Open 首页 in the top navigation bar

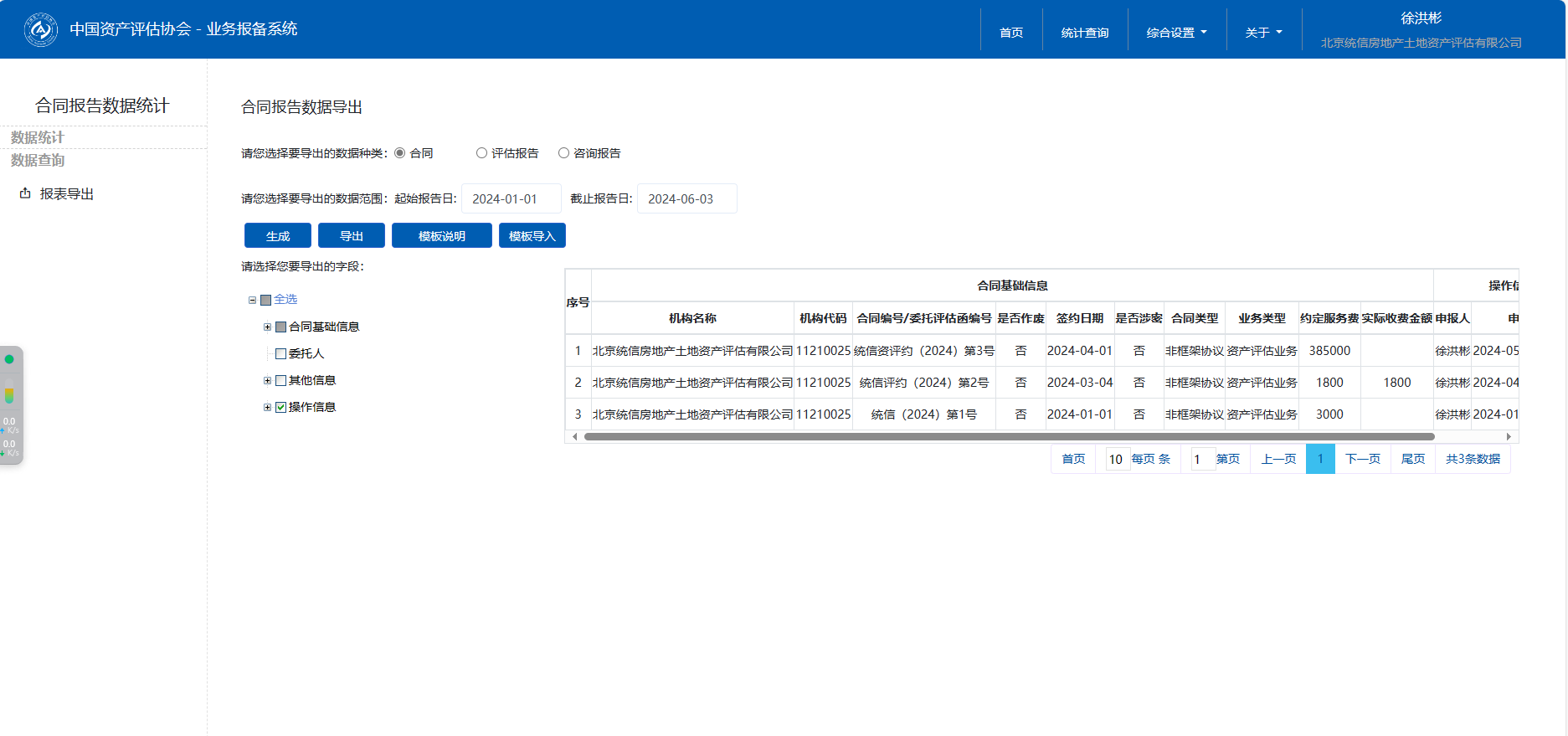click(1010, 33)
